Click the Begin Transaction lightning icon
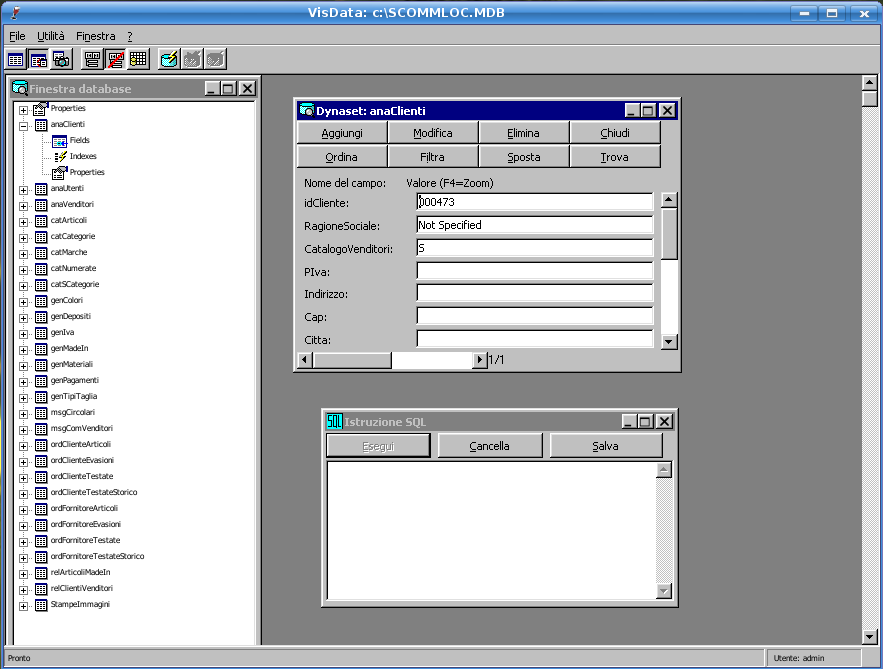This screenshot has width=883, height=669. (168, 59)
